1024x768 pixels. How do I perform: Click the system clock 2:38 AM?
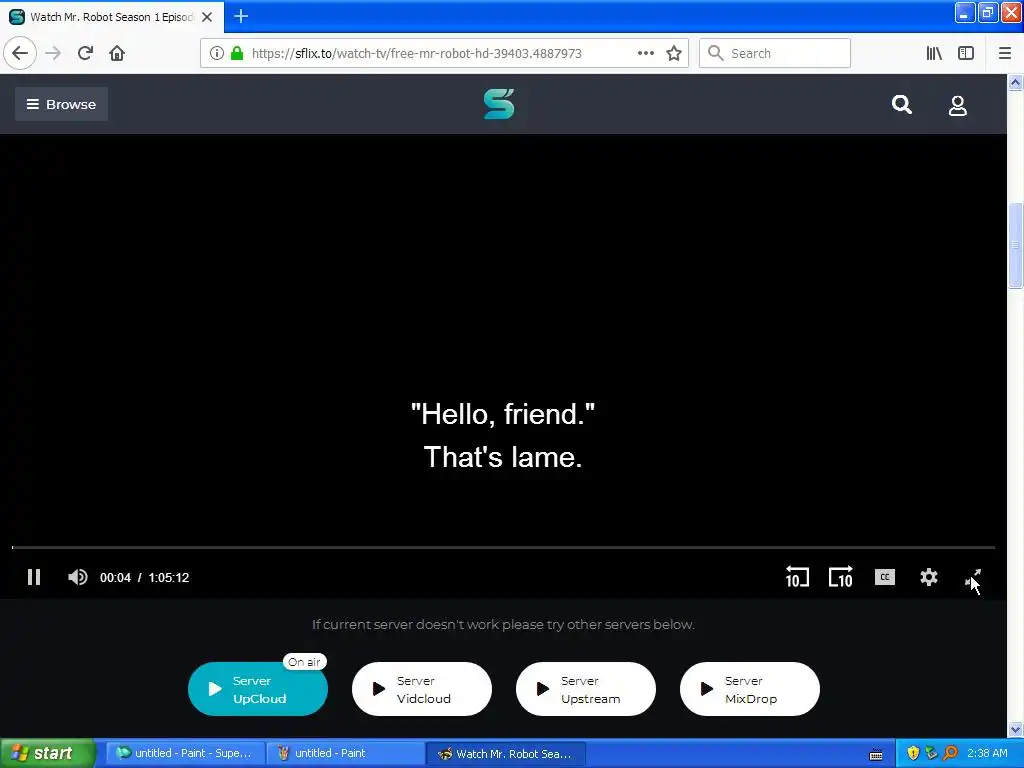987,754
